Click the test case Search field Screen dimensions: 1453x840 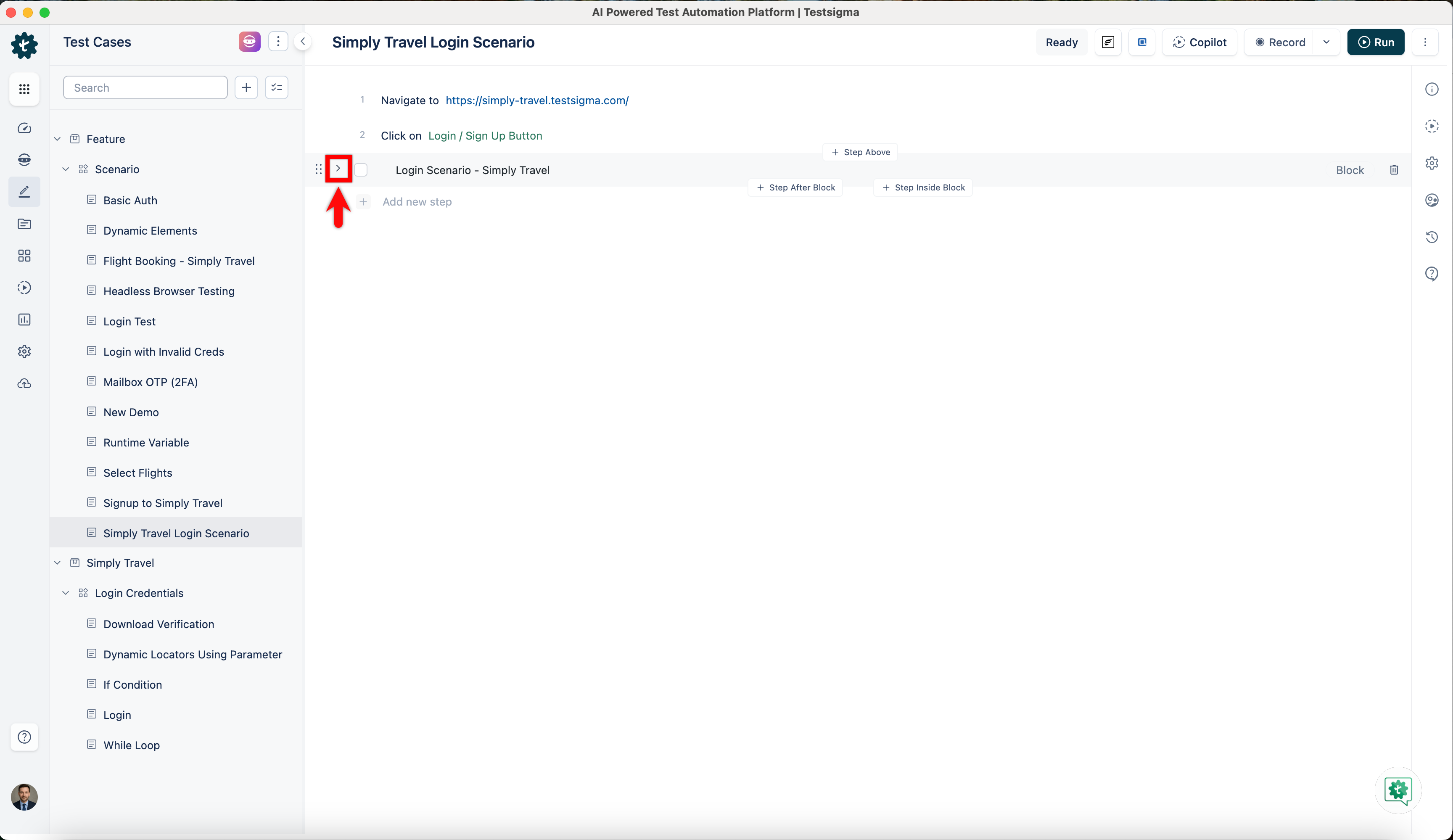(145, 87)
